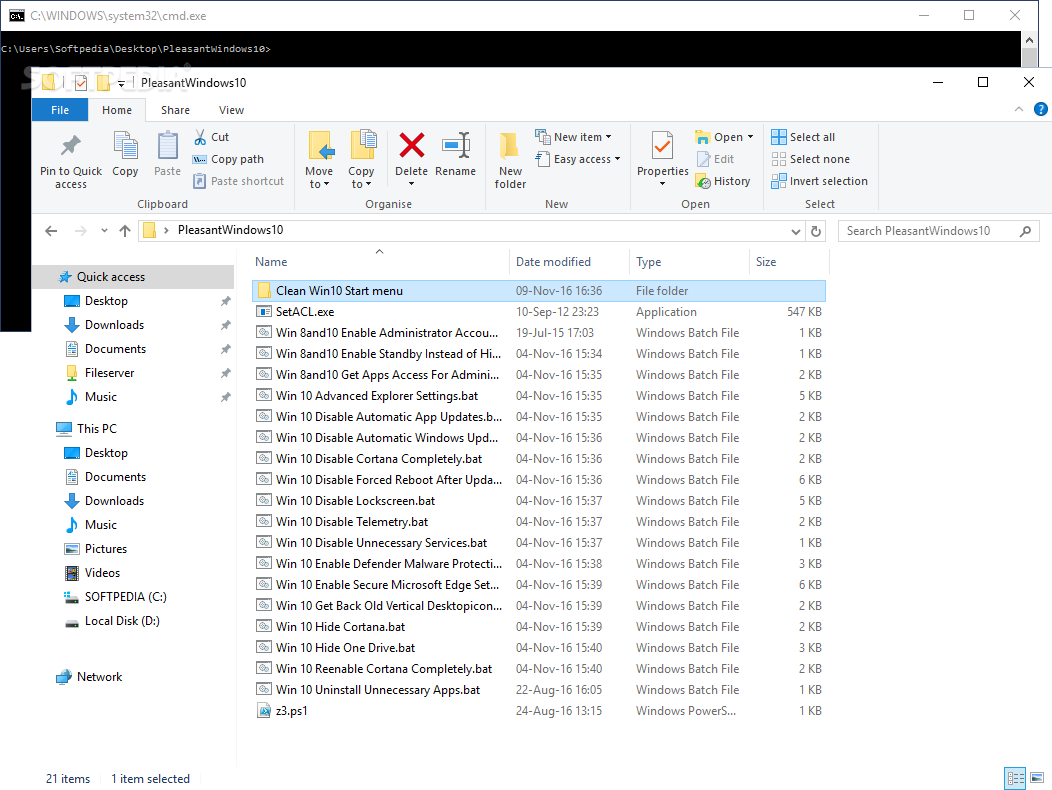The image size is (1052, 790).
Task: Click the Copy ribbon icon
Action: pyautogui.click(x=125, y=146)
